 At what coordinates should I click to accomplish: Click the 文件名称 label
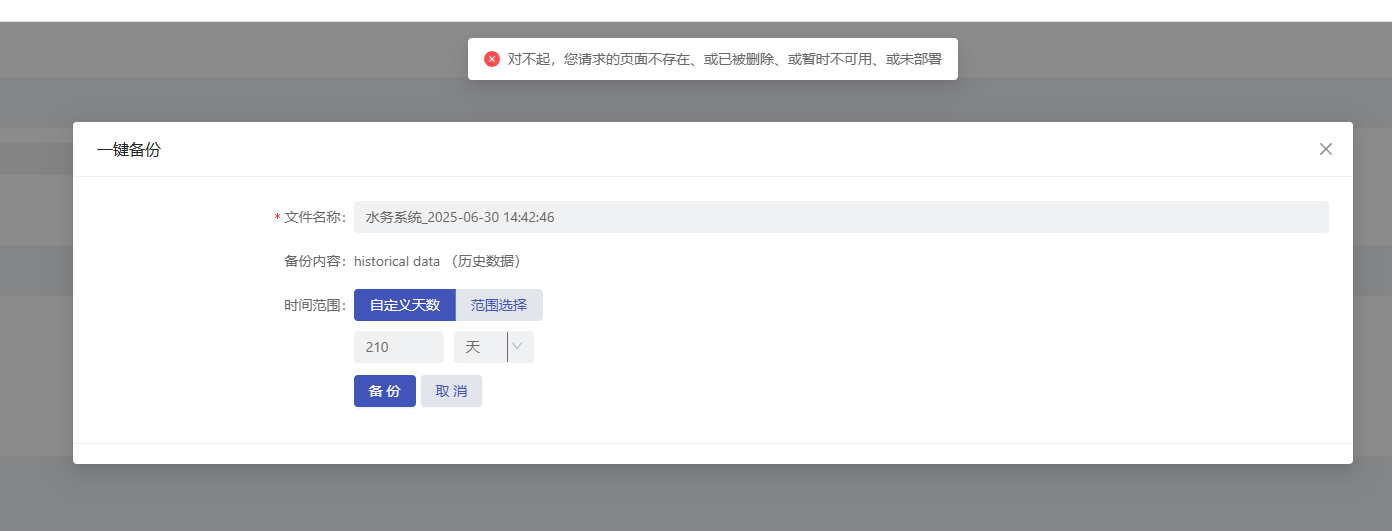tap(315, 217)
